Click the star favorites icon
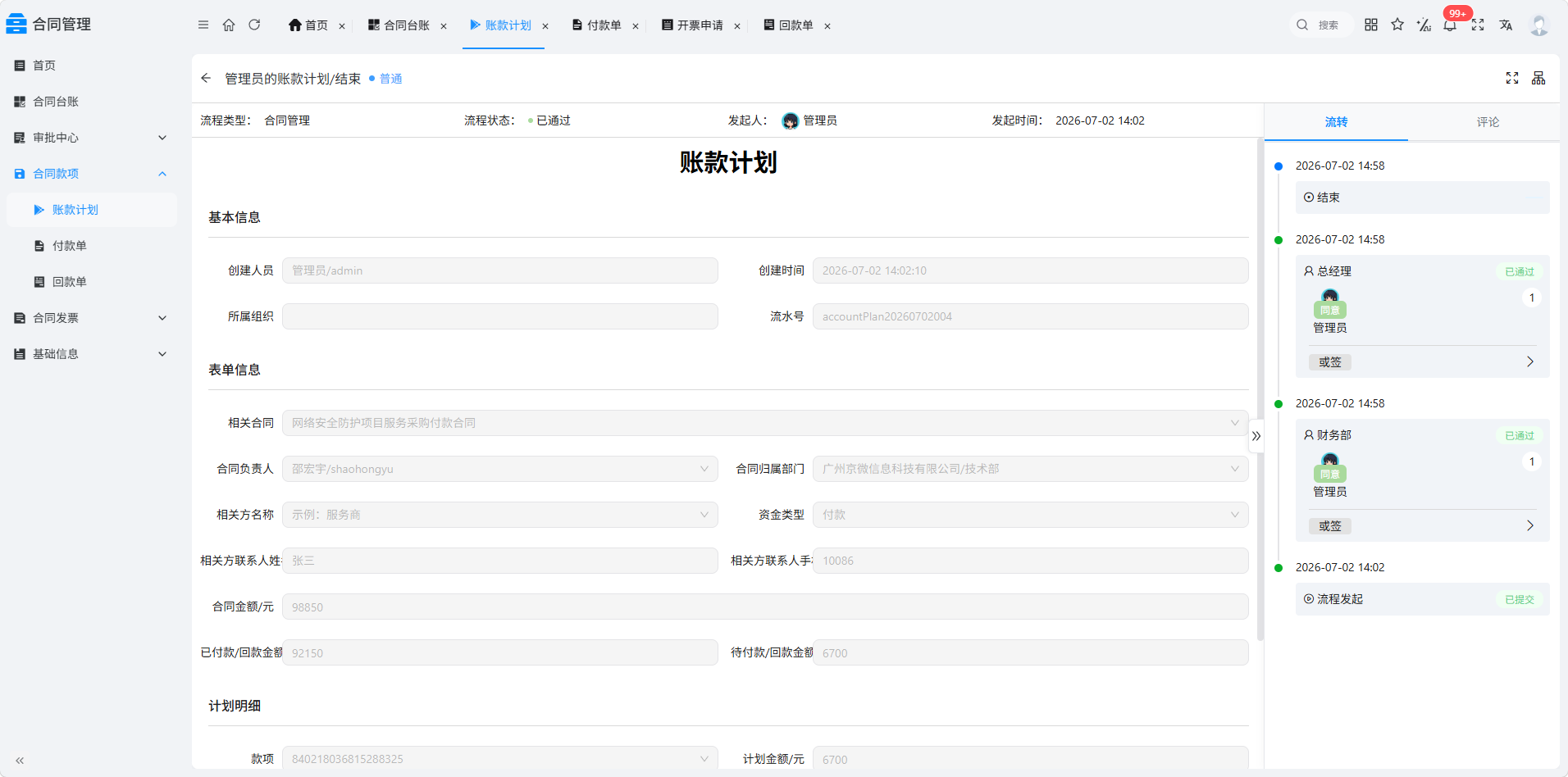Viewport: 1568px width, 777px height. (1397, 25)
